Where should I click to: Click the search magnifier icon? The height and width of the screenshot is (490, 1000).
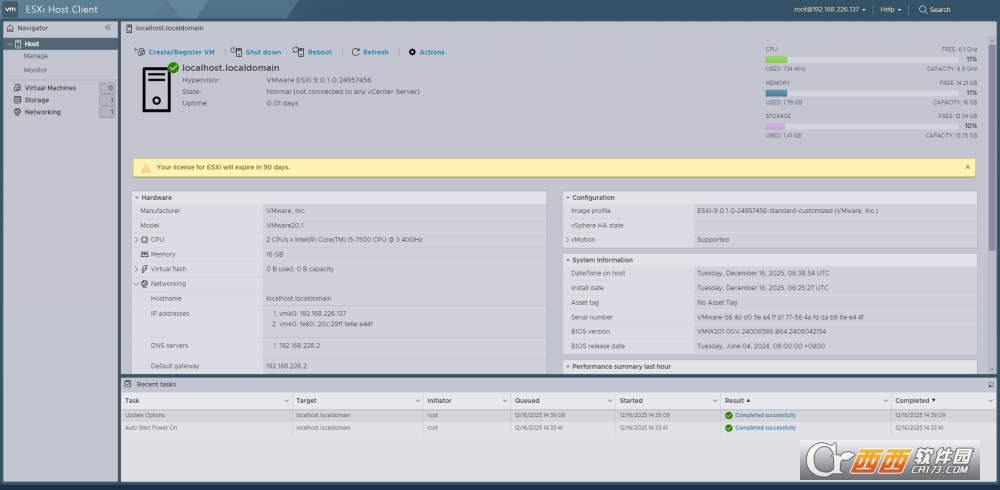tap(923, 10)
